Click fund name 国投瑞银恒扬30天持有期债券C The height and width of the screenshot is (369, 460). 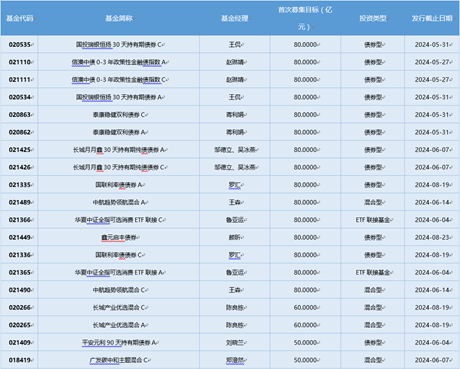(x=119, y=44)
